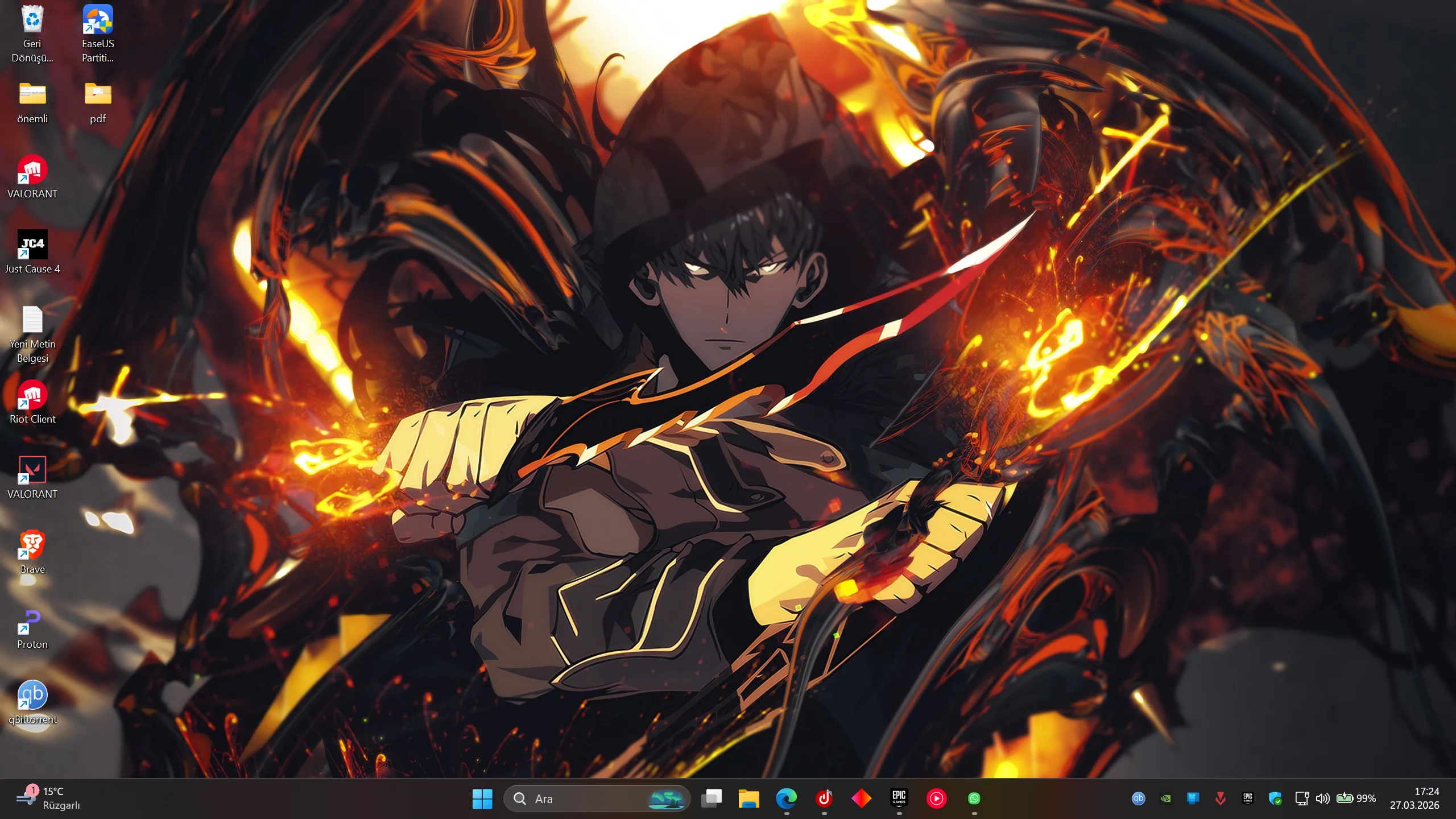Open the 'Yeni Metin Belgesi' text file
This screenshot has height=819, width=1456.
pos(32,320)
